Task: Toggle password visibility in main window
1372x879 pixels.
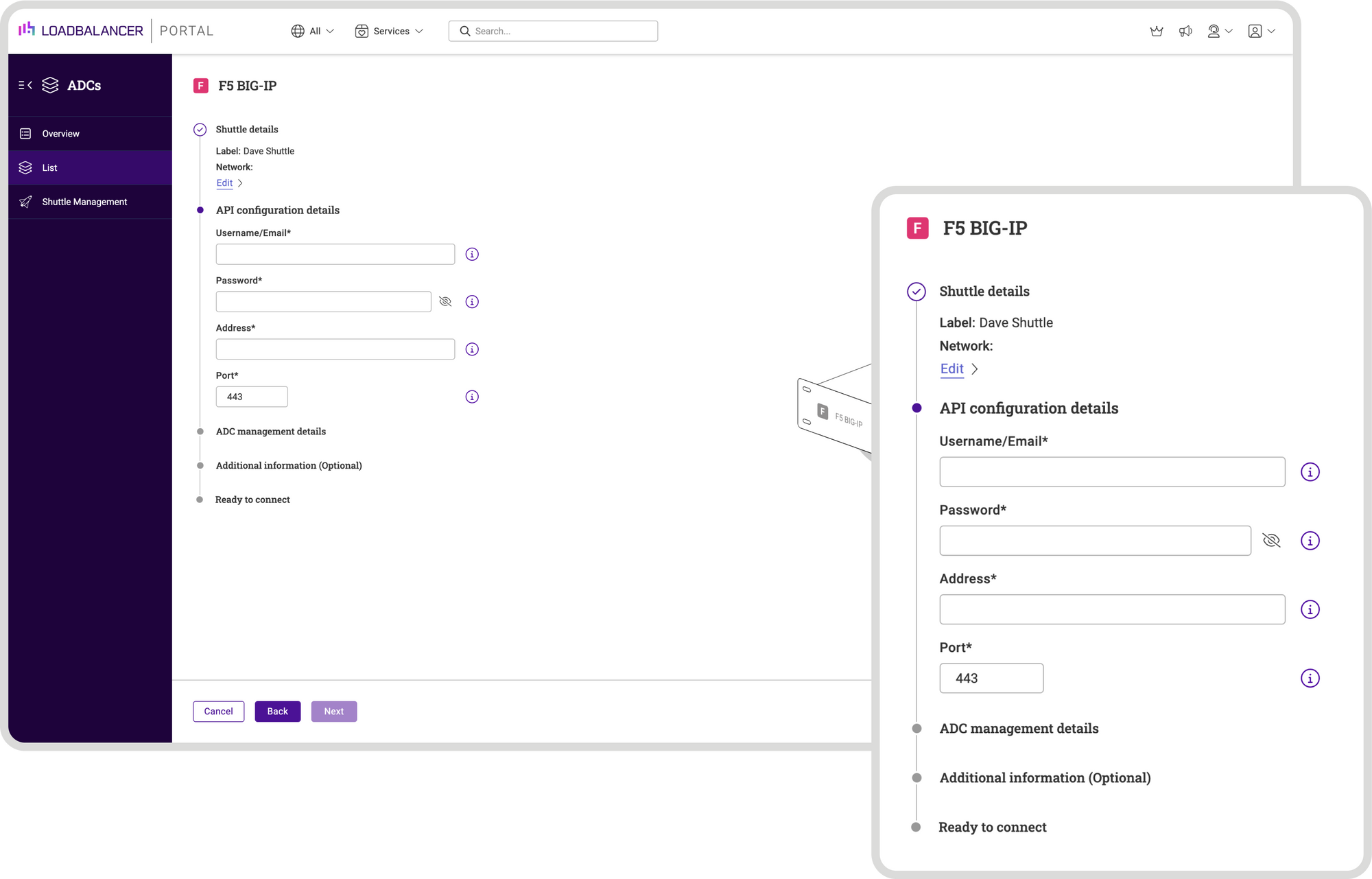Action: tap(445, 301)
